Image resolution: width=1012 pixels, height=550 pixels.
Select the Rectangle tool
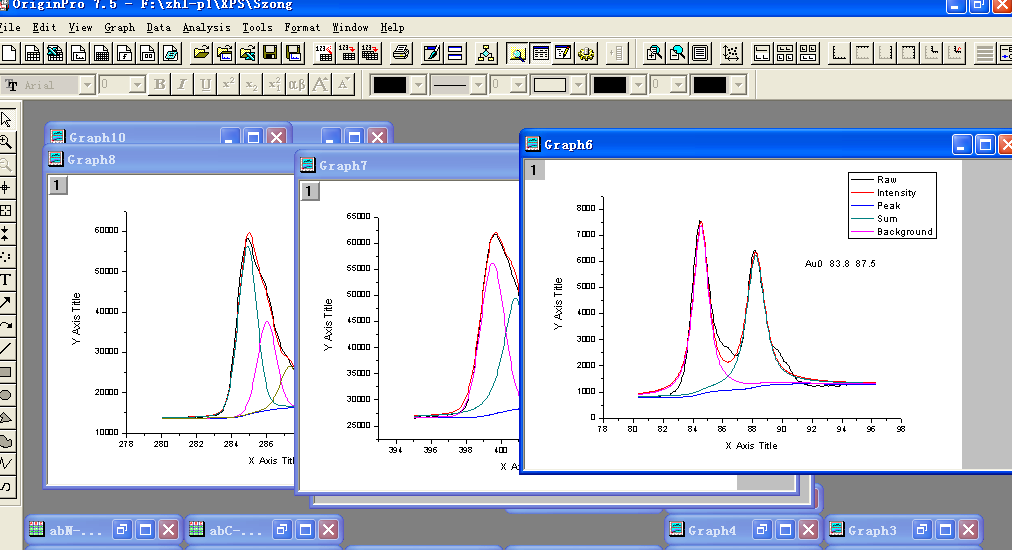coord(6,372)
